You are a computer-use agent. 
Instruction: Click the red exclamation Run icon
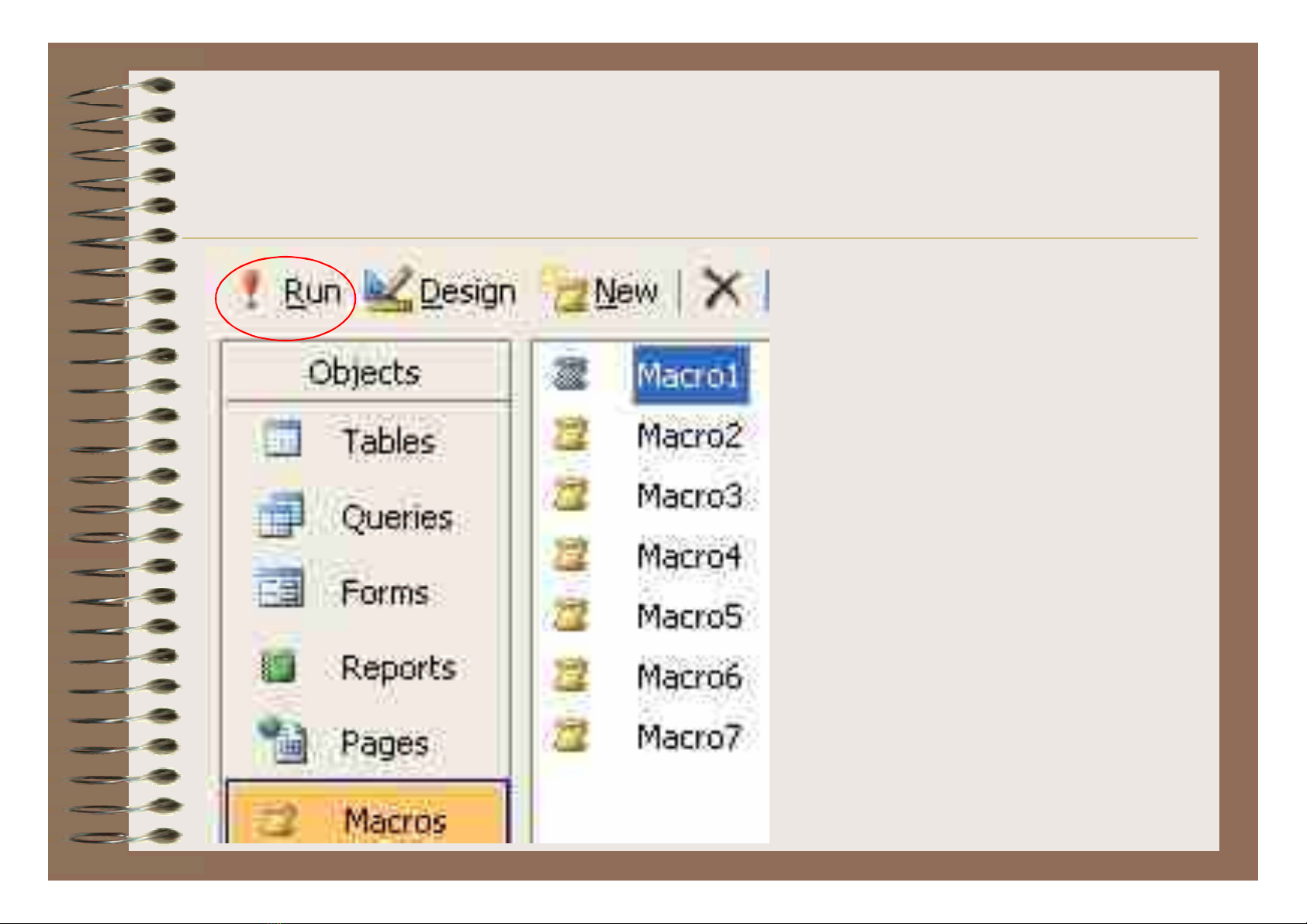pyautogui.click(x=251, y=289)
